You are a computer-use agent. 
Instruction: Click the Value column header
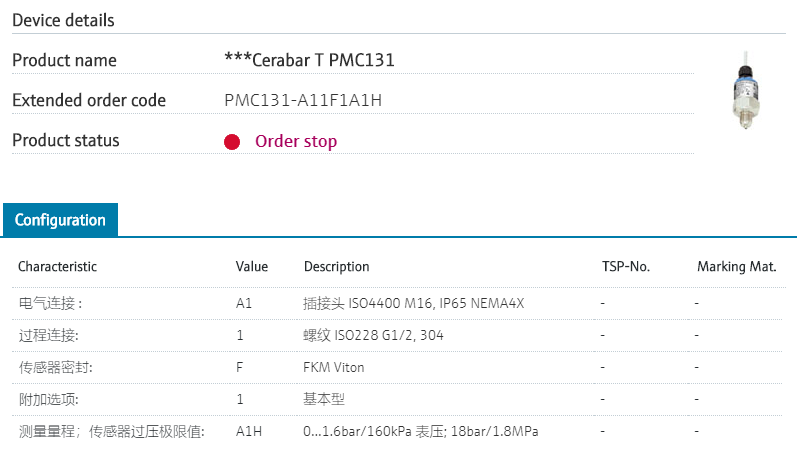click(252, 266)
